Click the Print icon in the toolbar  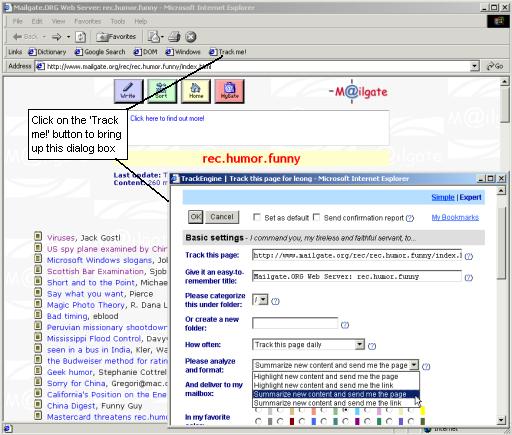point(174,37)
